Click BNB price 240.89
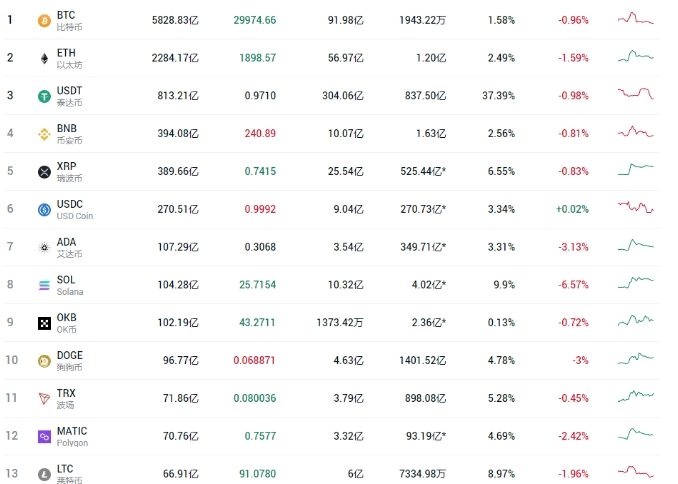Image resolution: width=678 pixels, height=484 pixels. 260,134
